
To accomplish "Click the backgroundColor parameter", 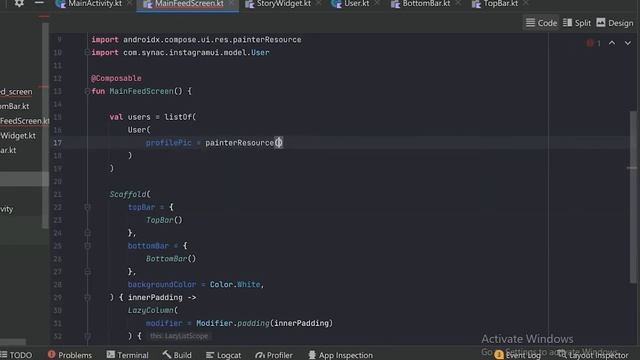I will click(x=162, y=284).
